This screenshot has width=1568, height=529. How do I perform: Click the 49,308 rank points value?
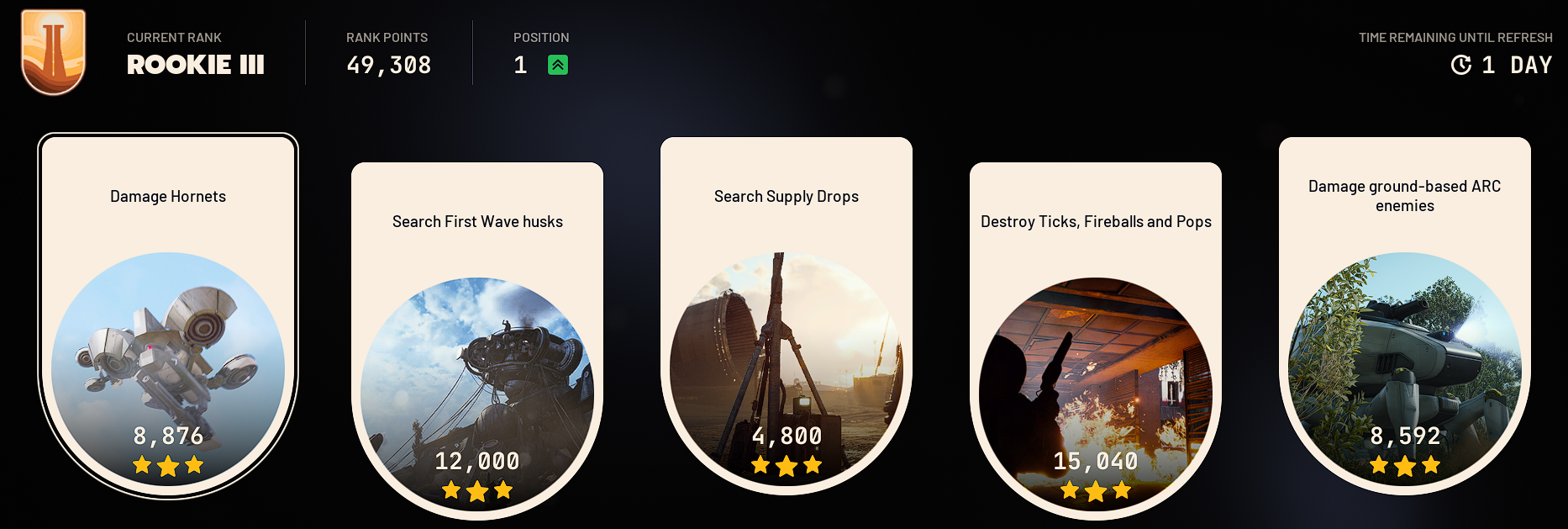tap(389, 65)
